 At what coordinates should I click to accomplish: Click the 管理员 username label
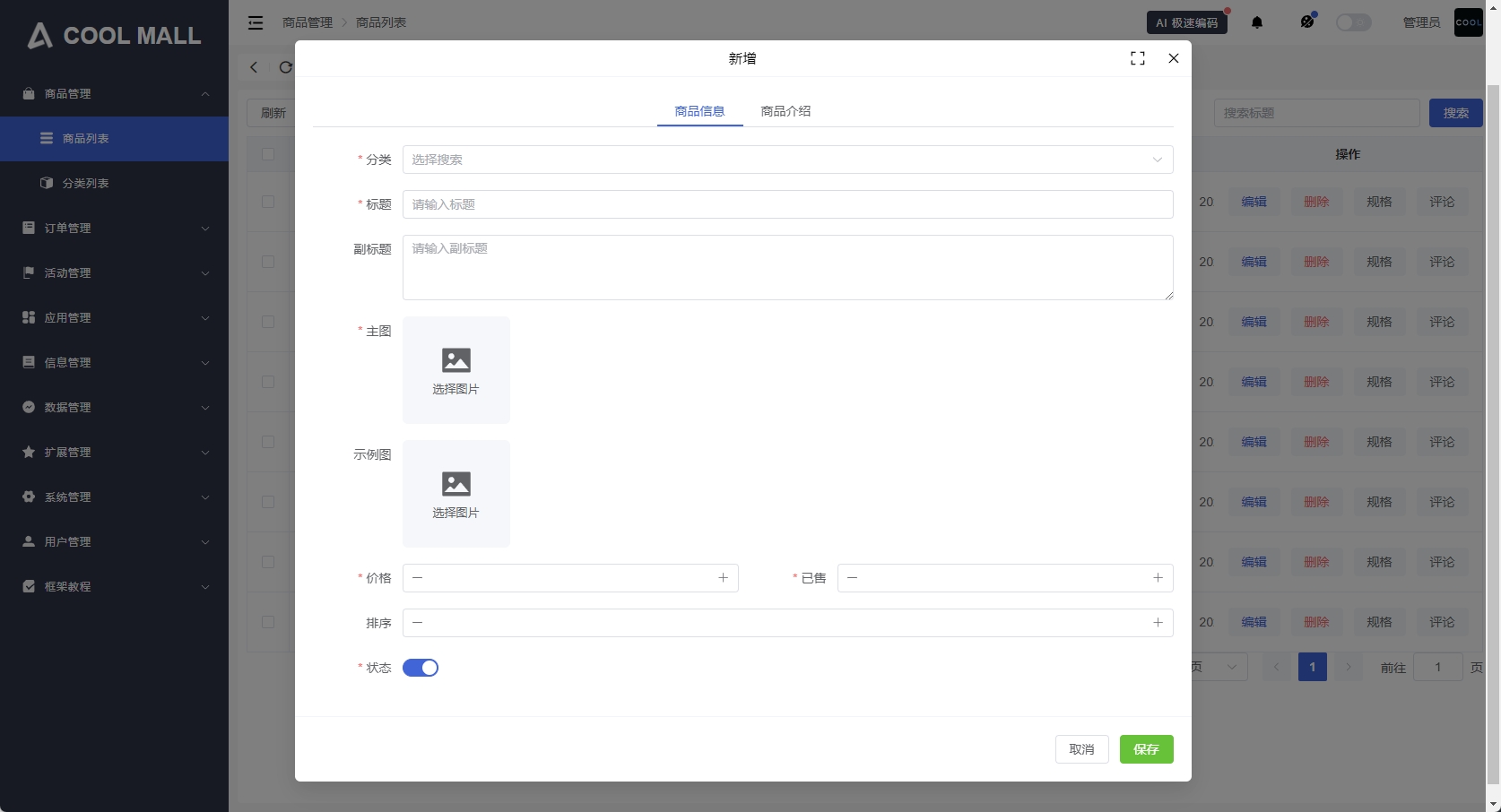click(x=1421, y=22)
